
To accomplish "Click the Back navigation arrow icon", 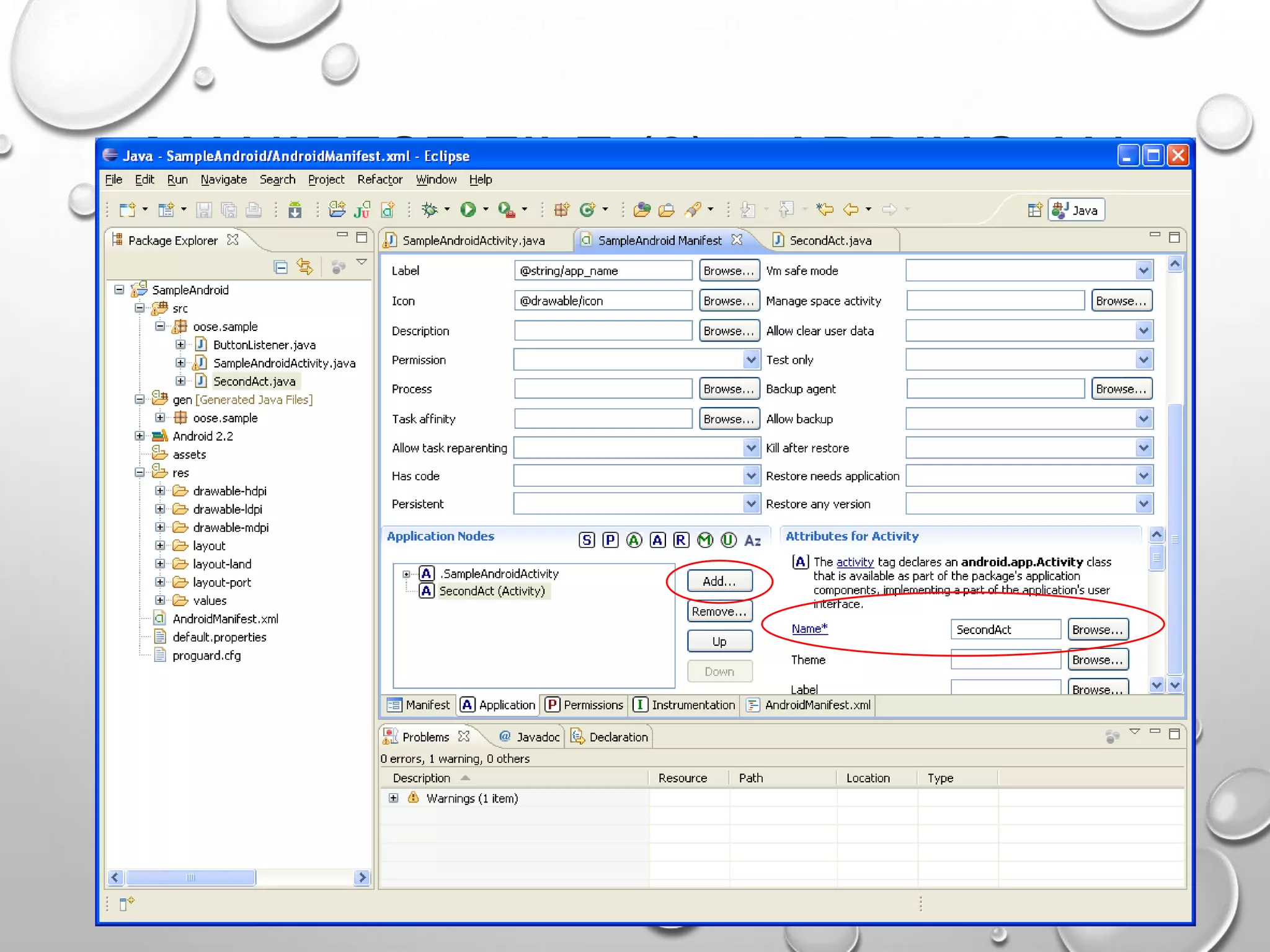I will click(x=851, y=210).
